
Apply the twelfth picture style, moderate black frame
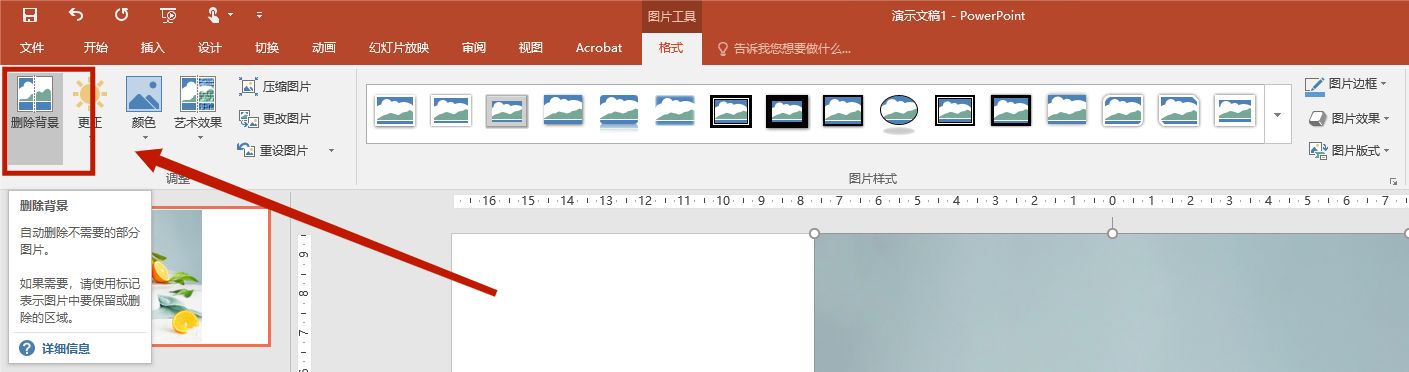1011,110
